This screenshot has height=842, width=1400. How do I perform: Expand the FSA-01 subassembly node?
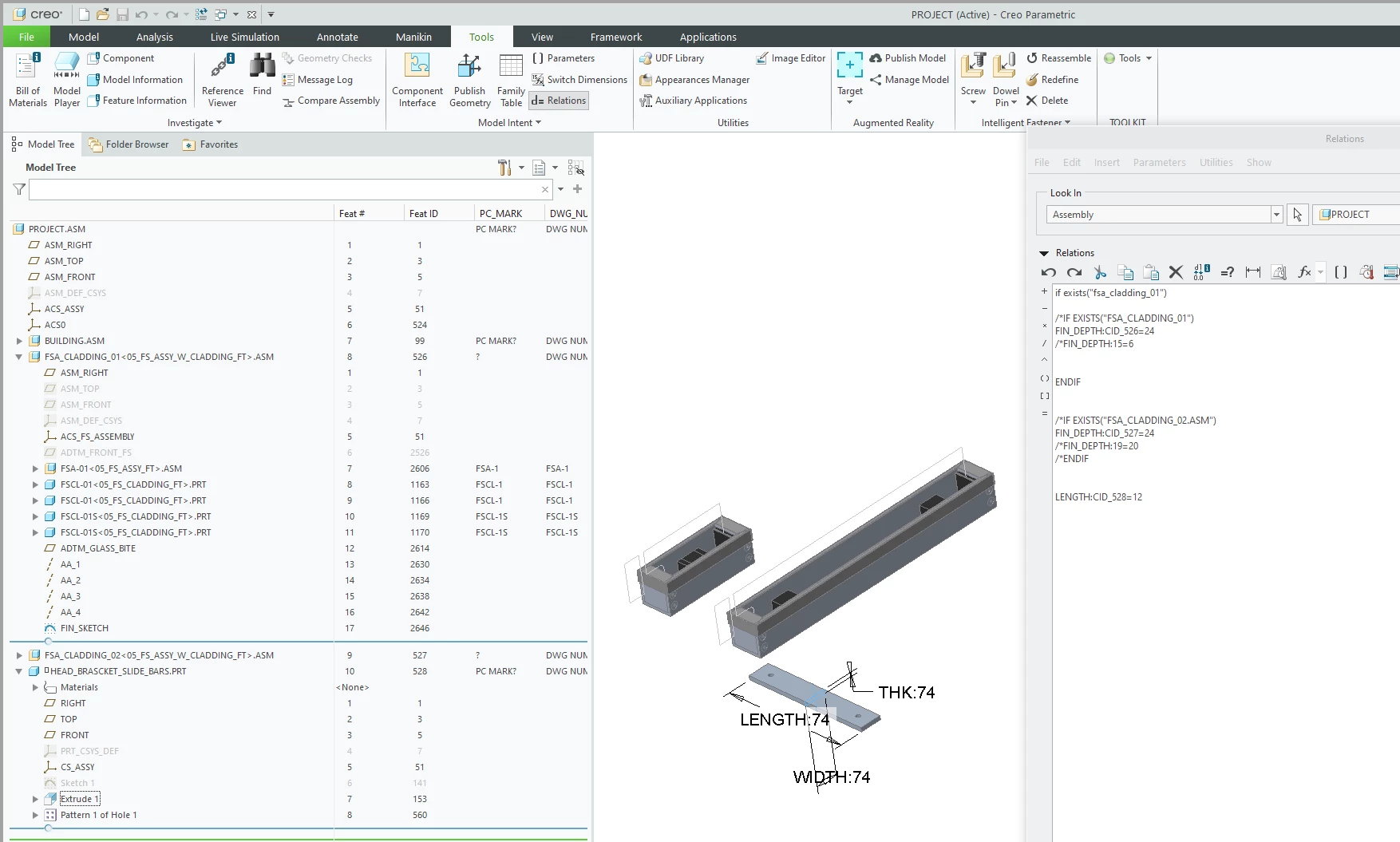tap(35, 468)
